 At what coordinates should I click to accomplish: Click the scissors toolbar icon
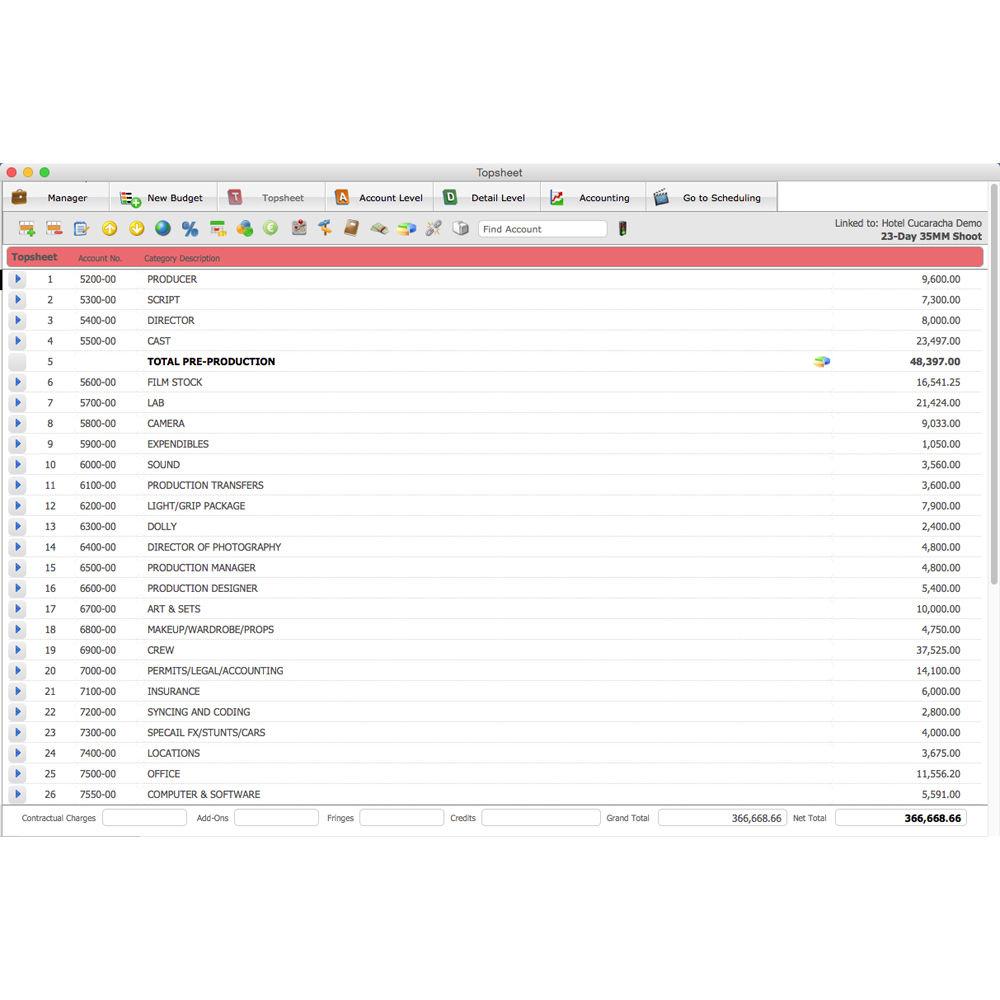[433, 228]
